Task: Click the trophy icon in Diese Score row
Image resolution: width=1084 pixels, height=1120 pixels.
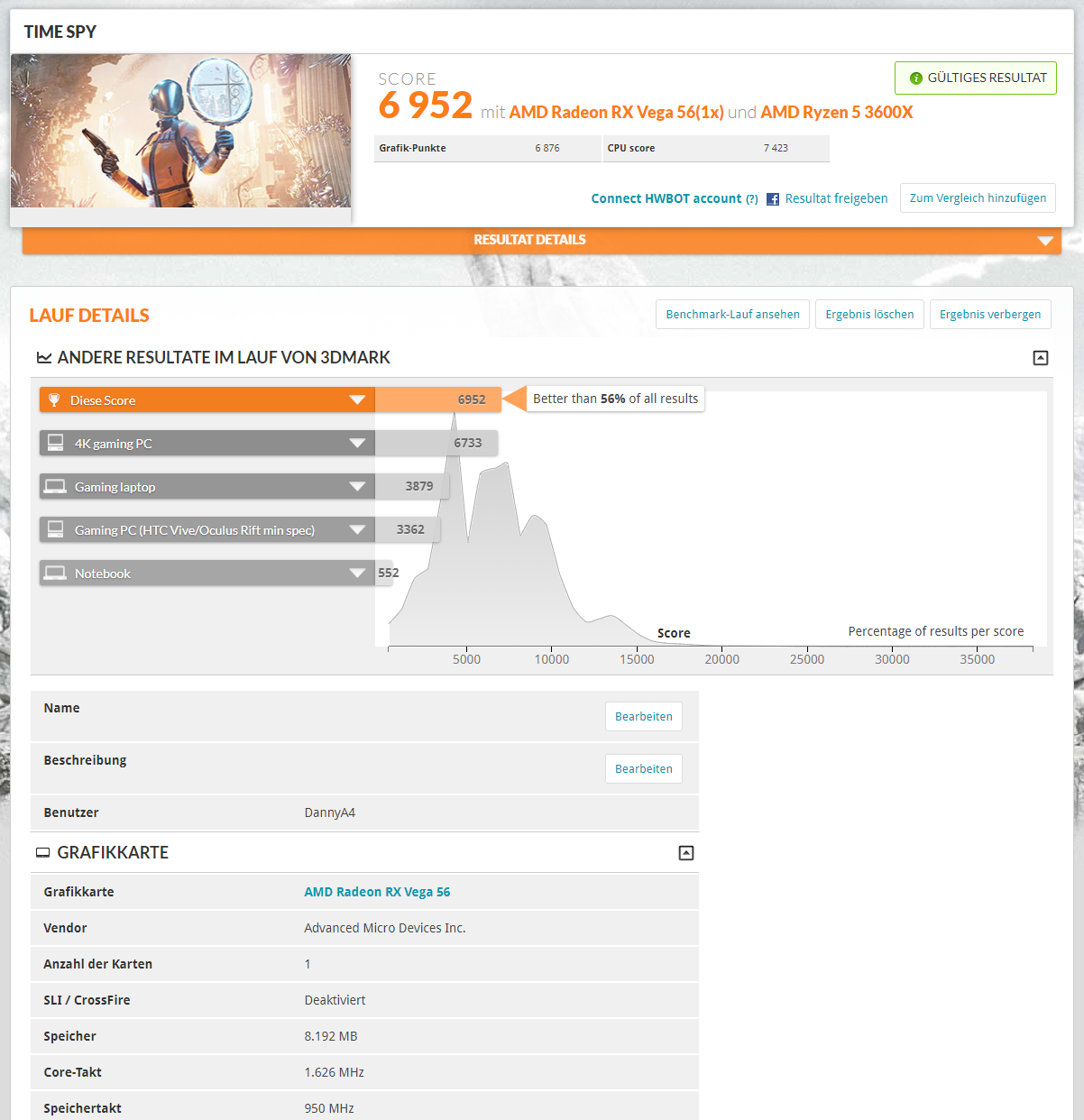Action: pyautogui.click(x=54, y=399)
